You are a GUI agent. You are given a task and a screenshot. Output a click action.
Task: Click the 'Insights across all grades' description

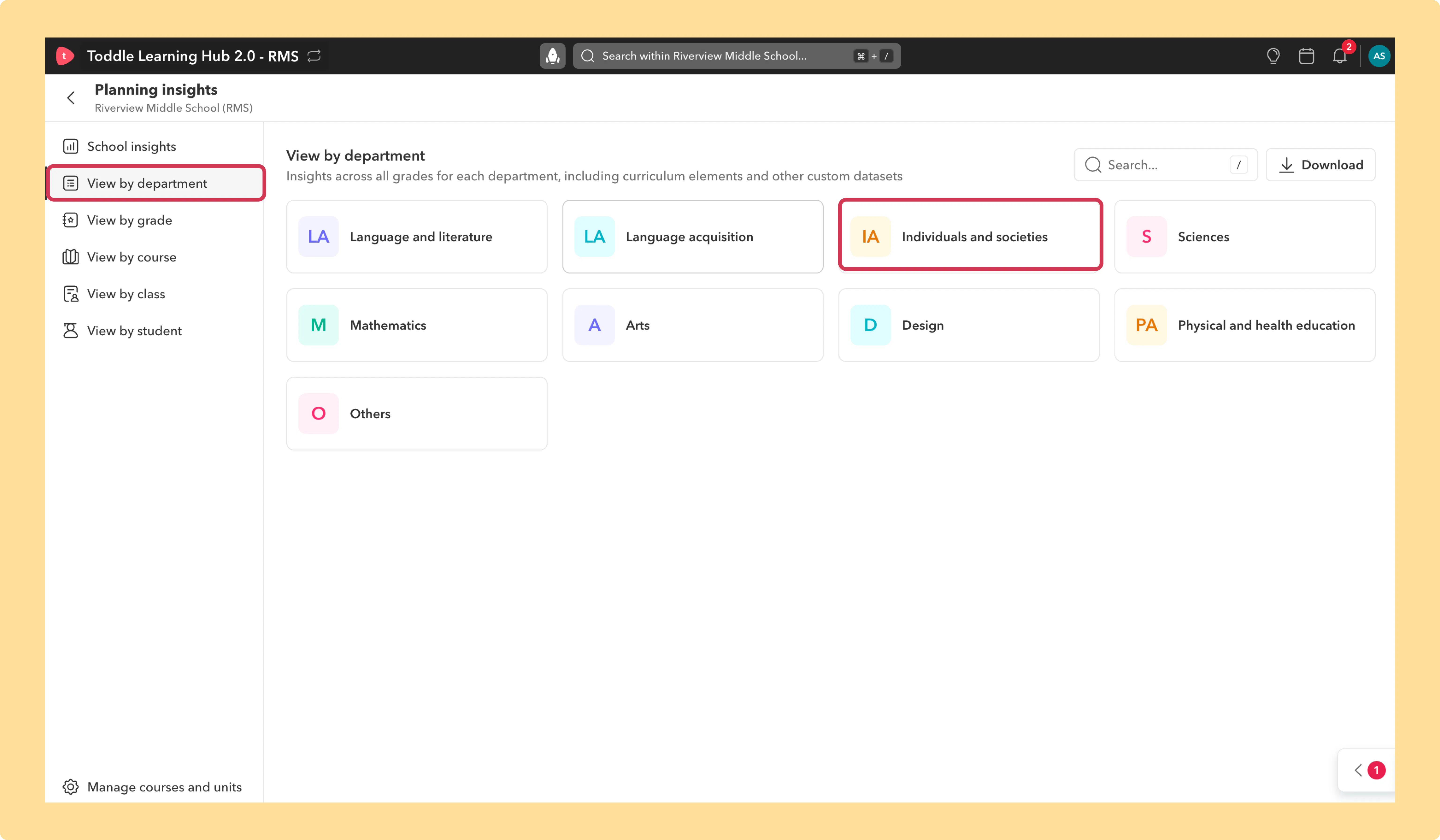pyautogui.click(x=594, y=176)
